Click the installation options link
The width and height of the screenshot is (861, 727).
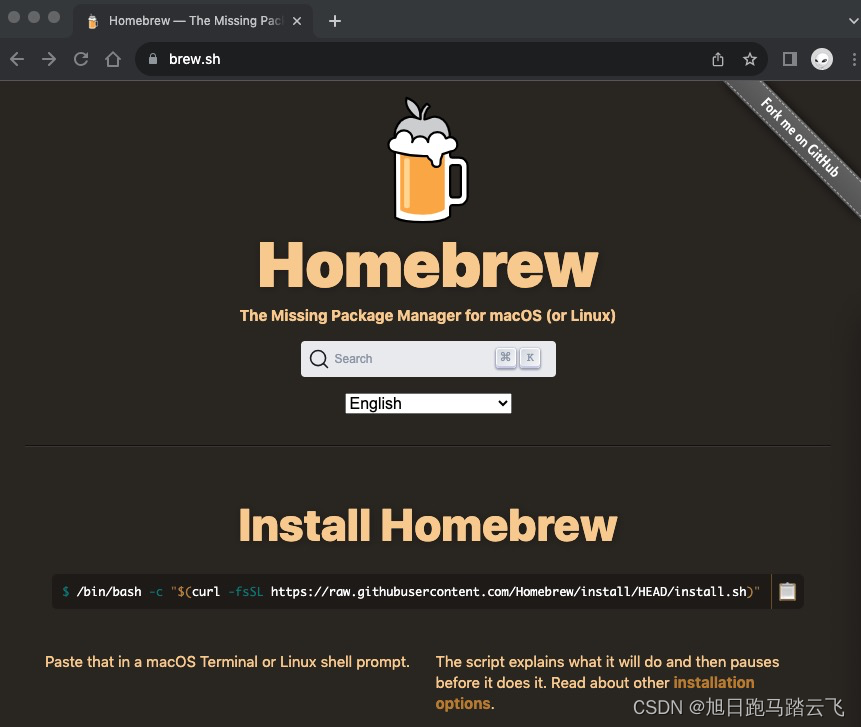click(714, 682)
